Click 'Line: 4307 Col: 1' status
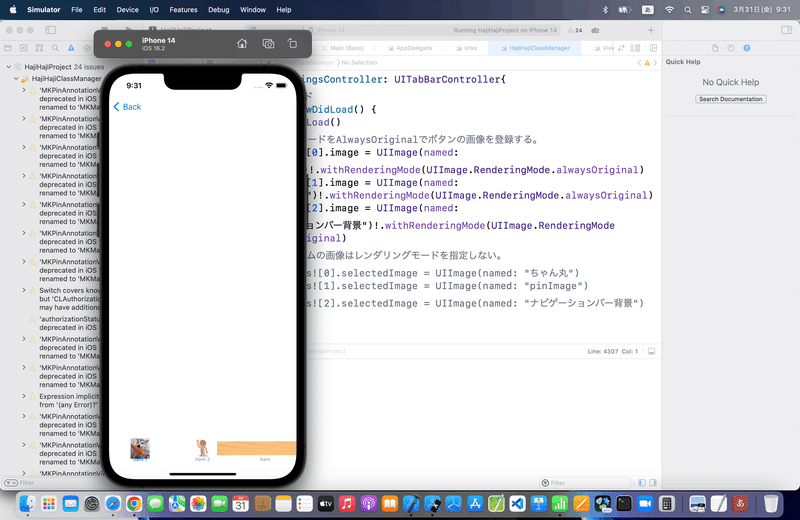Image resolution: width=800 pixels, height=520 pixels. click(613, 351)
